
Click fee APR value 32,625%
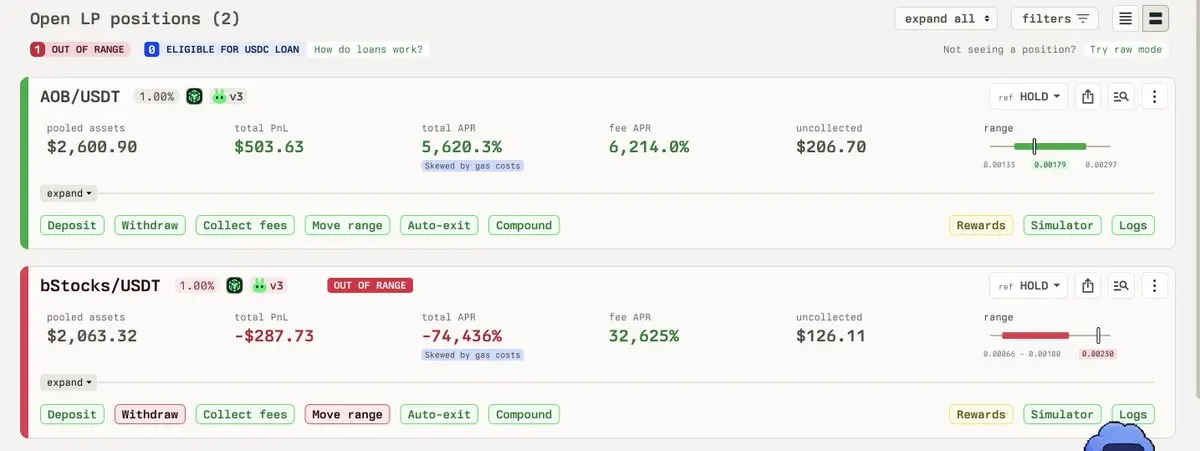click(x=644, y=336)
